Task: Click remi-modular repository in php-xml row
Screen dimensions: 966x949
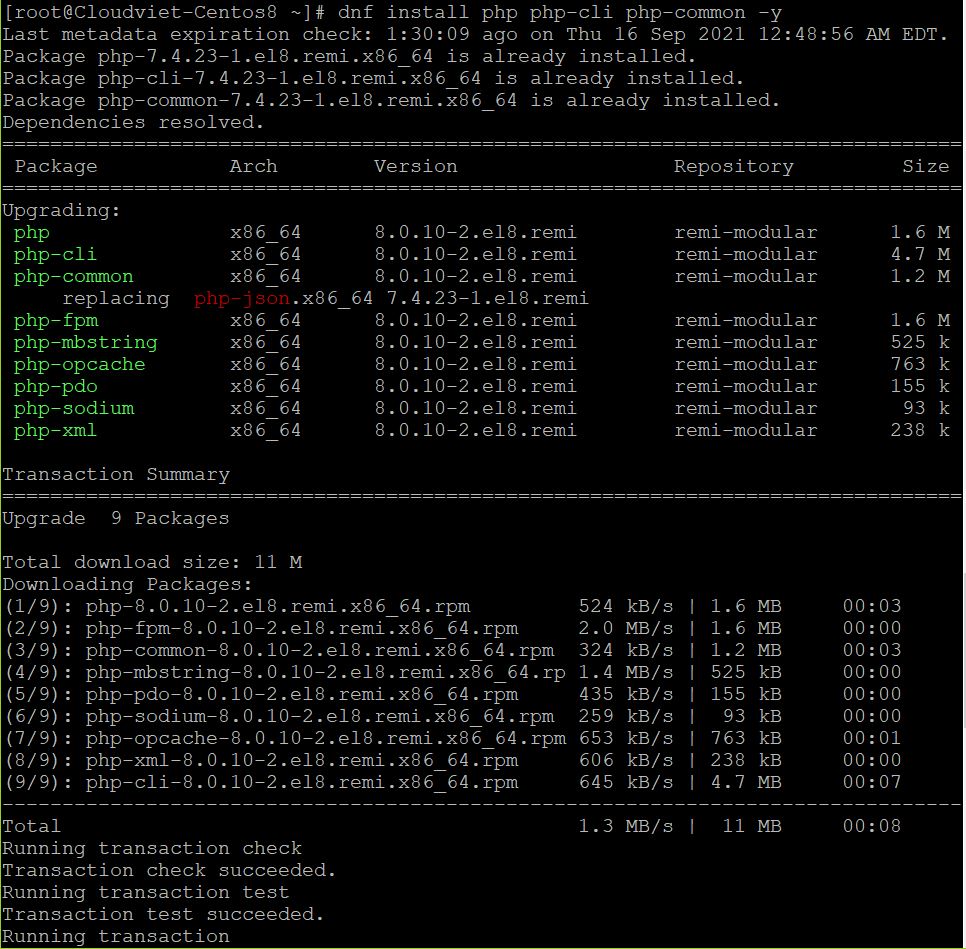Action: [745, 430]
